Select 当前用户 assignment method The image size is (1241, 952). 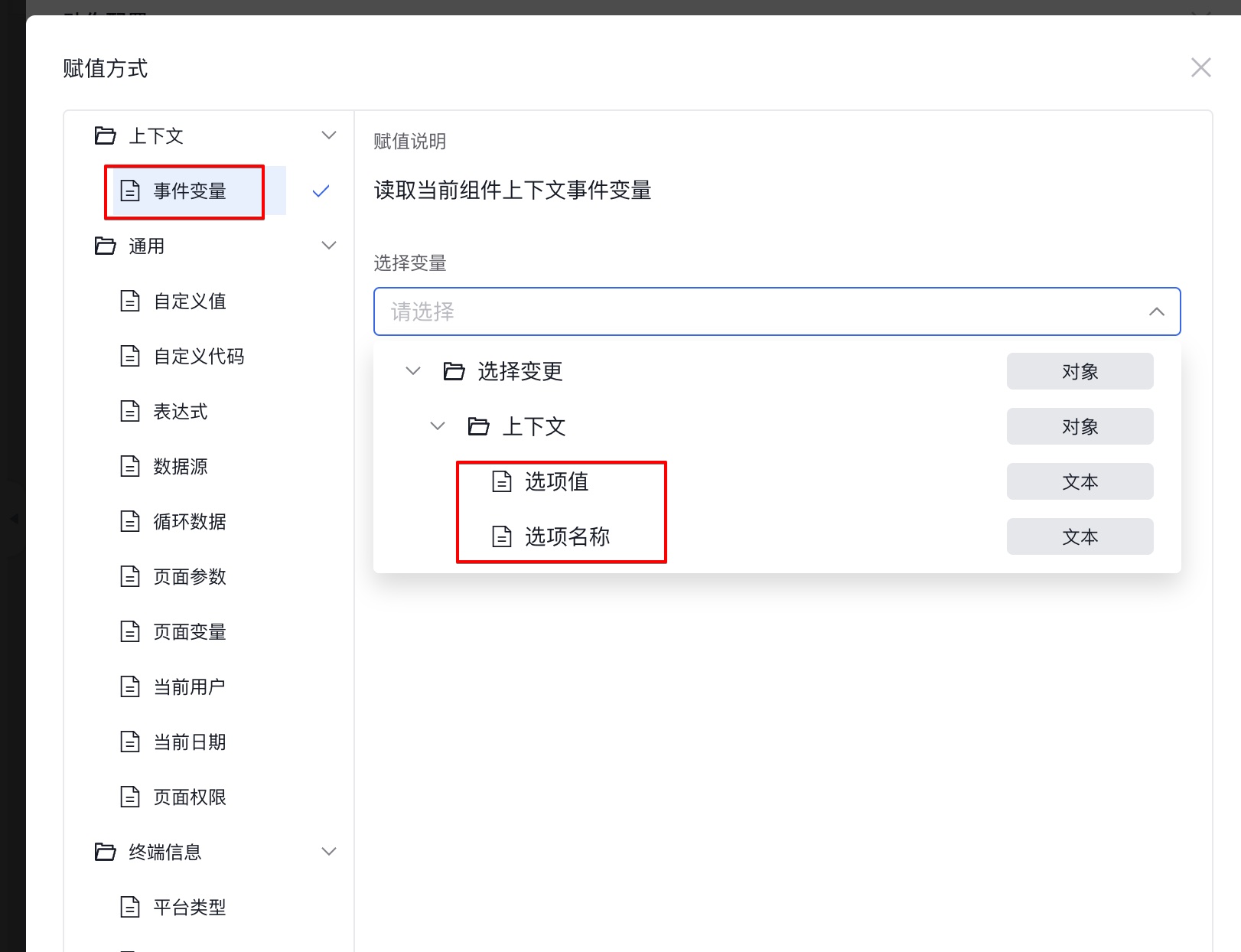(190, 686)
